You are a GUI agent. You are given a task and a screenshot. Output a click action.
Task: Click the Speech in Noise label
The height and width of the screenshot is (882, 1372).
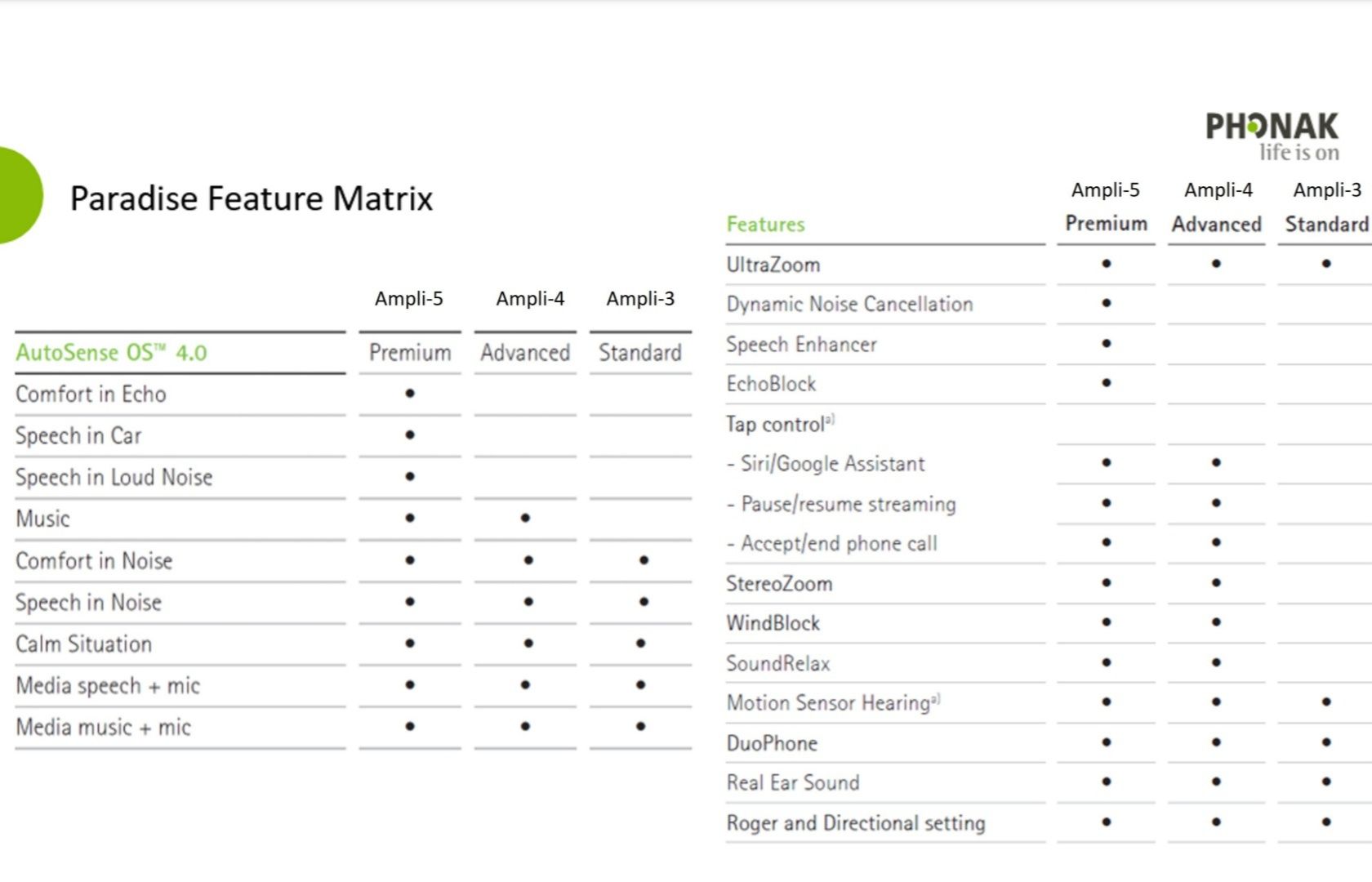88,603
